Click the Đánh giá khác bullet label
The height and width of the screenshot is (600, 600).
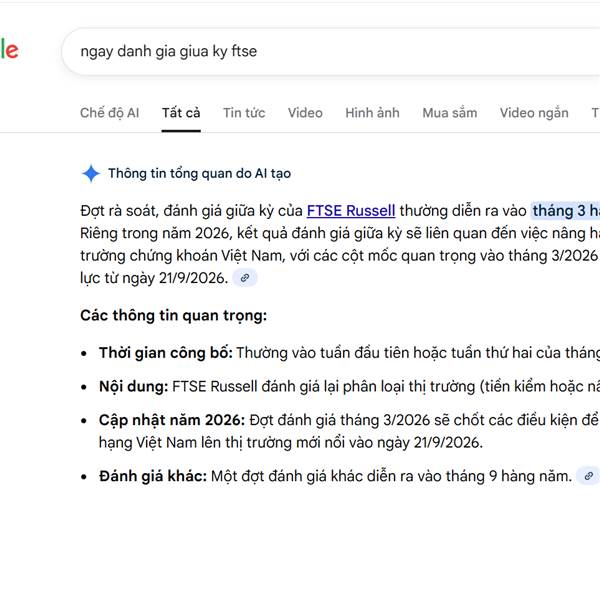(x=153, y=476)
